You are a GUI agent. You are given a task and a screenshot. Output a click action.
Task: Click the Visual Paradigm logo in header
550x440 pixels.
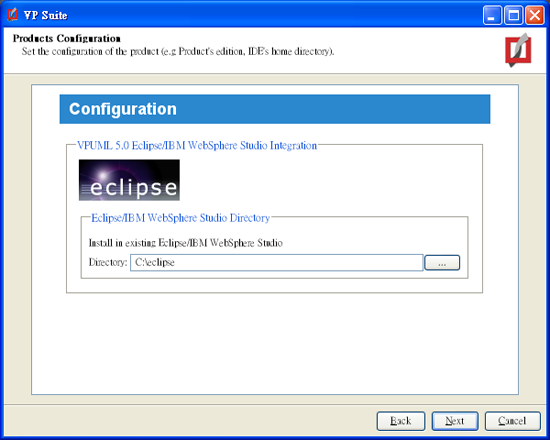pos(518,50)
